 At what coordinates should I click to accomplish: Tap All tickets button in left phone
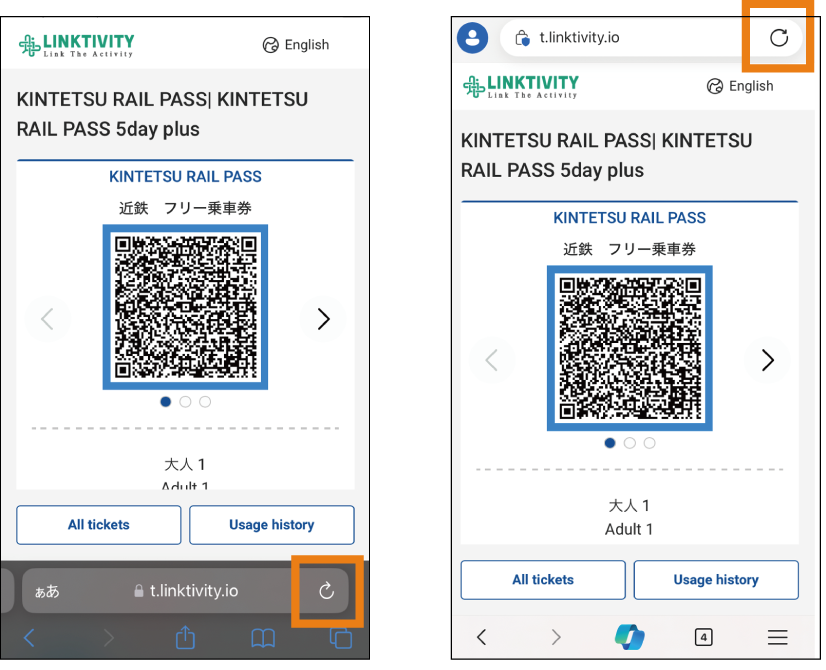[99, 525]
